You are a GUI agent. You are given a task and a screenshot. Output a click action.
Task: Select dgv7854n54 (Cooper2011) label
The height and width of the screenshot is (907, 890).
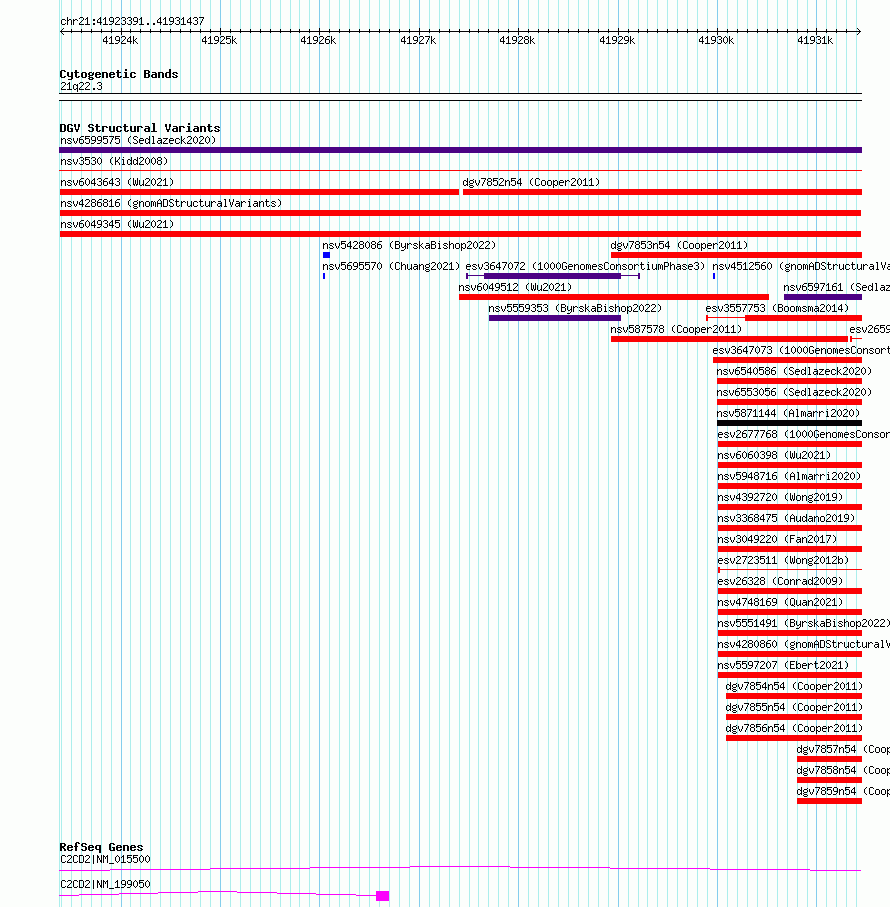point(794,686)
